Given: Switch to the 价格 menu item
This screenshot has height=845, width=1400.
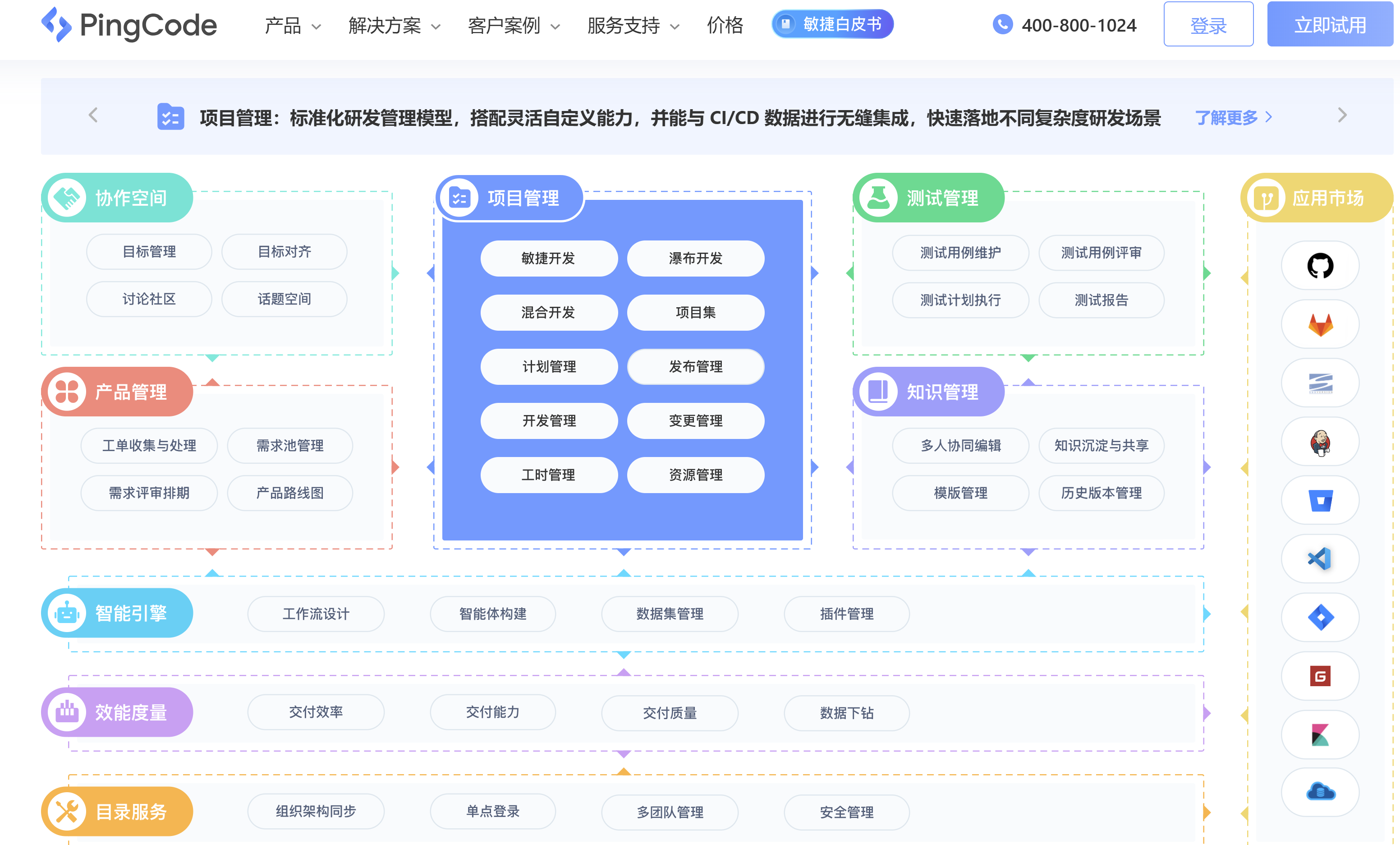Looking at the screenshot, I should (x=725, y=26).
